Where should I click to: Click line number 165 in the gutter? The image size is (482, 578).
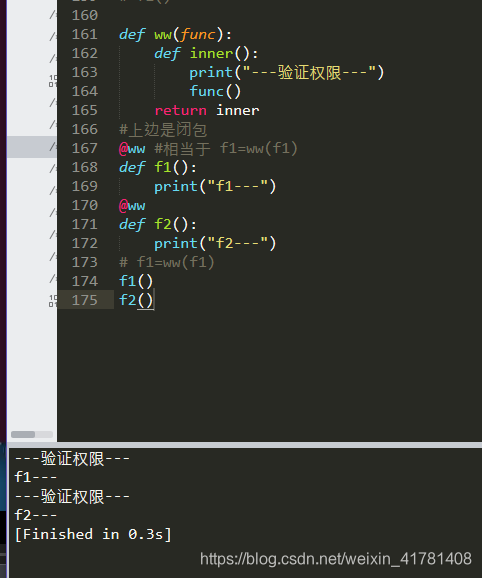click(85, 111)
